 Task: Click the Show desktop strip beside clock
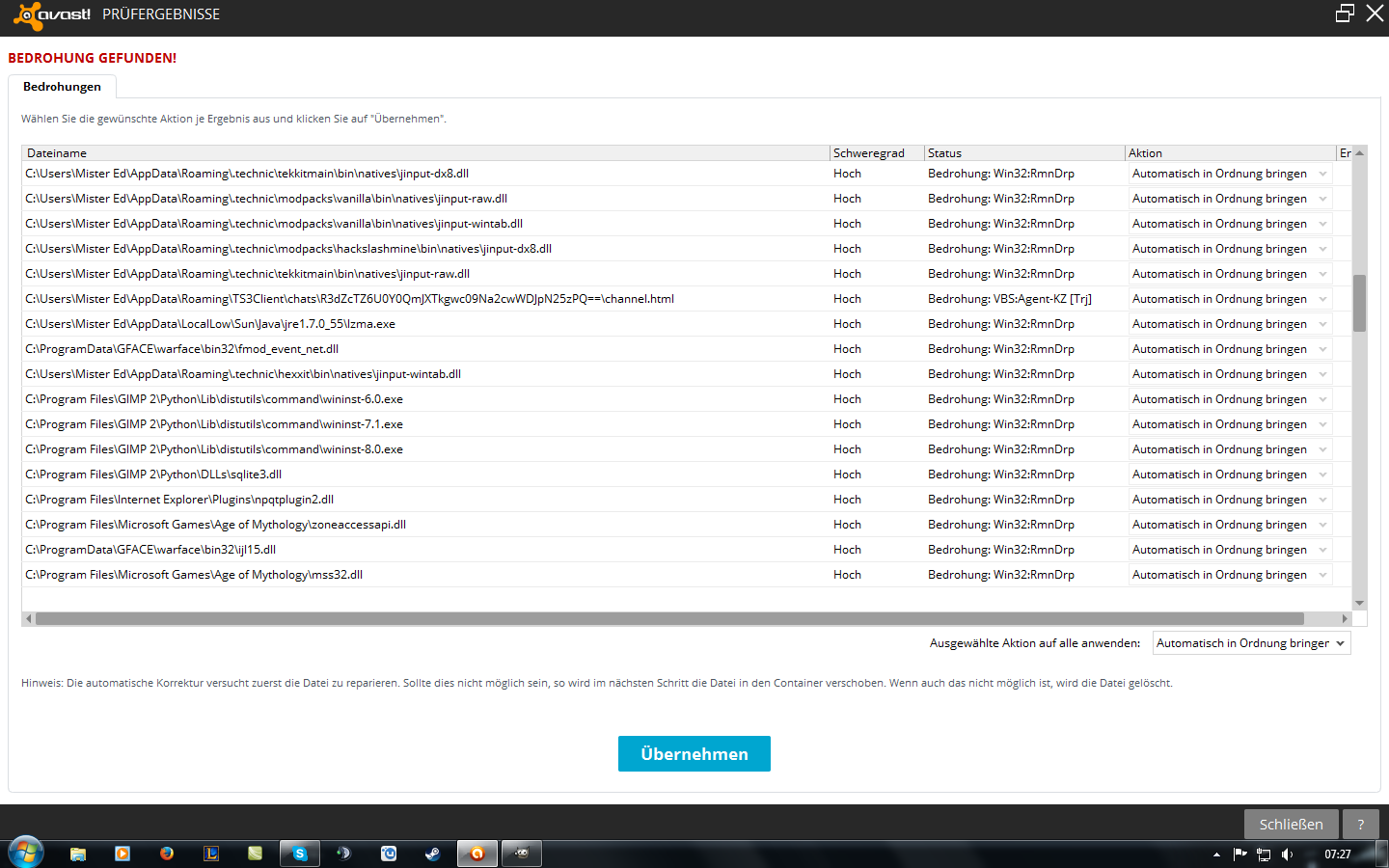point(1381,854)
